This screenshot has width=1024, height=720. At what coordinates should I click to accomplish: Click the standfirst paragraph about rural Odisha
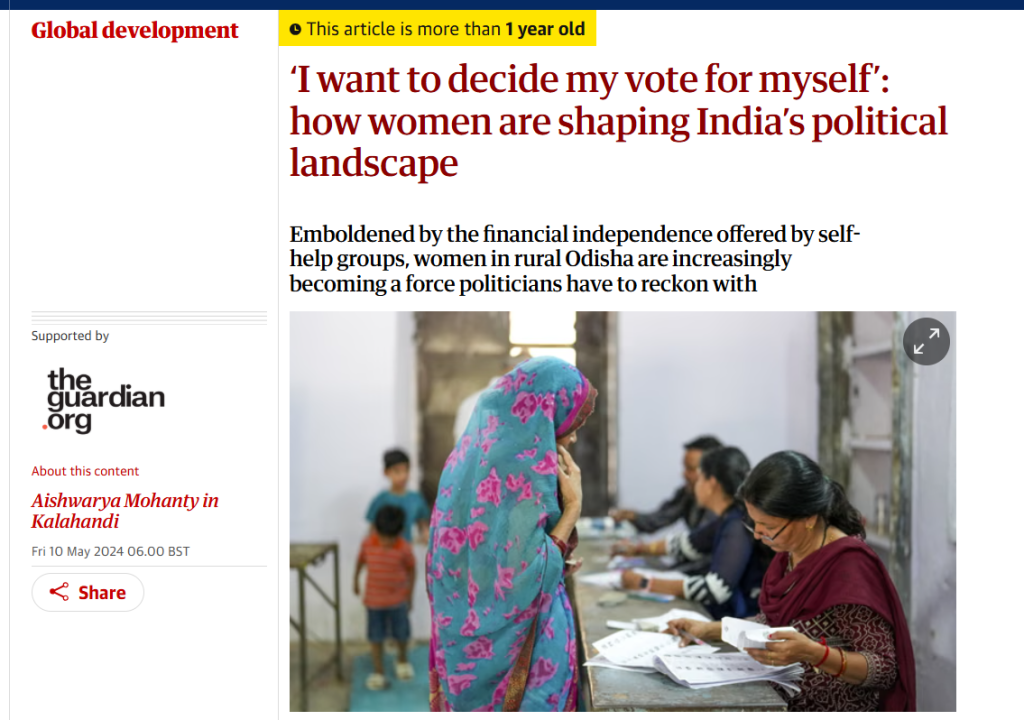(x=575, y=259)
